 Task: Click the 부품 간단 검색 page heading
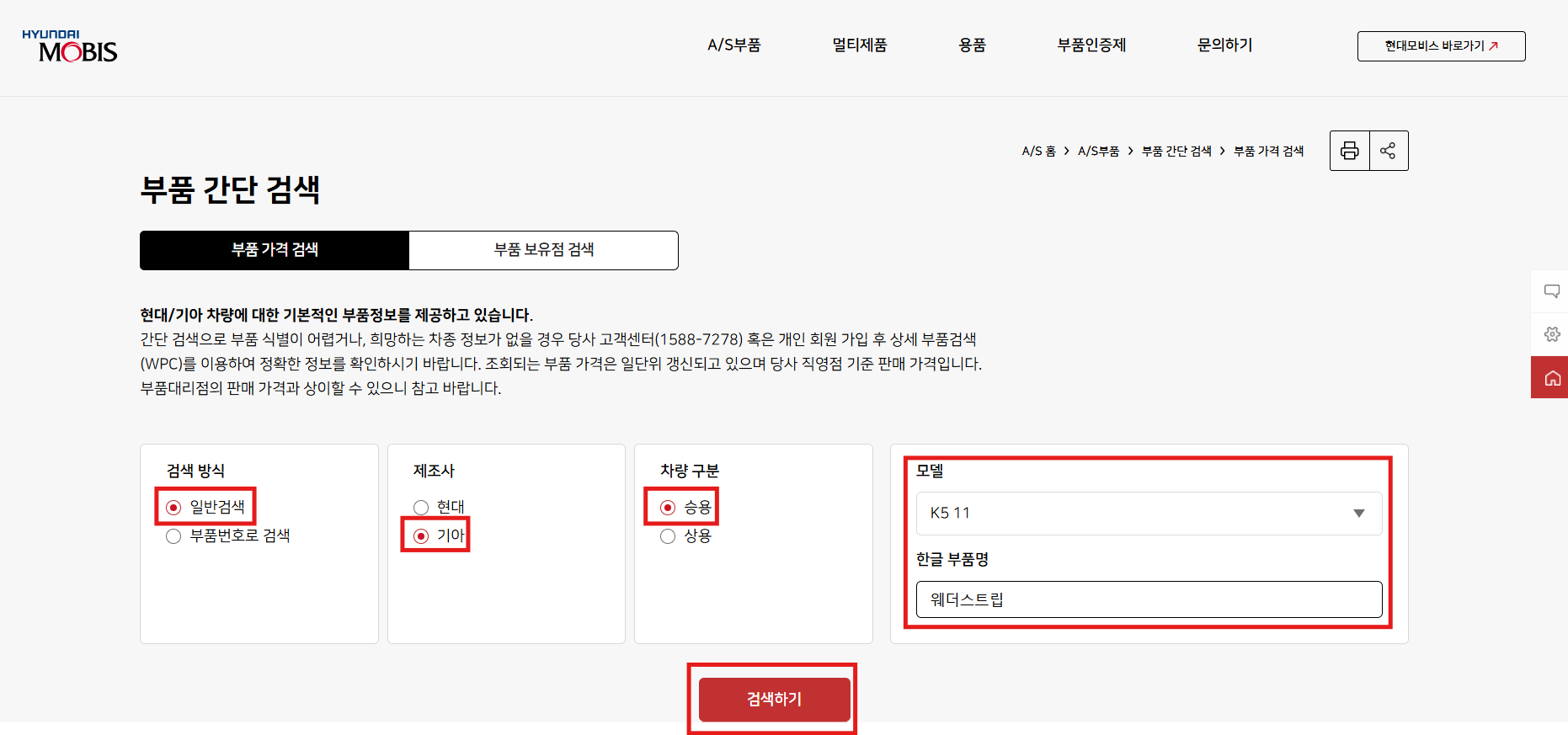(230, 189)
